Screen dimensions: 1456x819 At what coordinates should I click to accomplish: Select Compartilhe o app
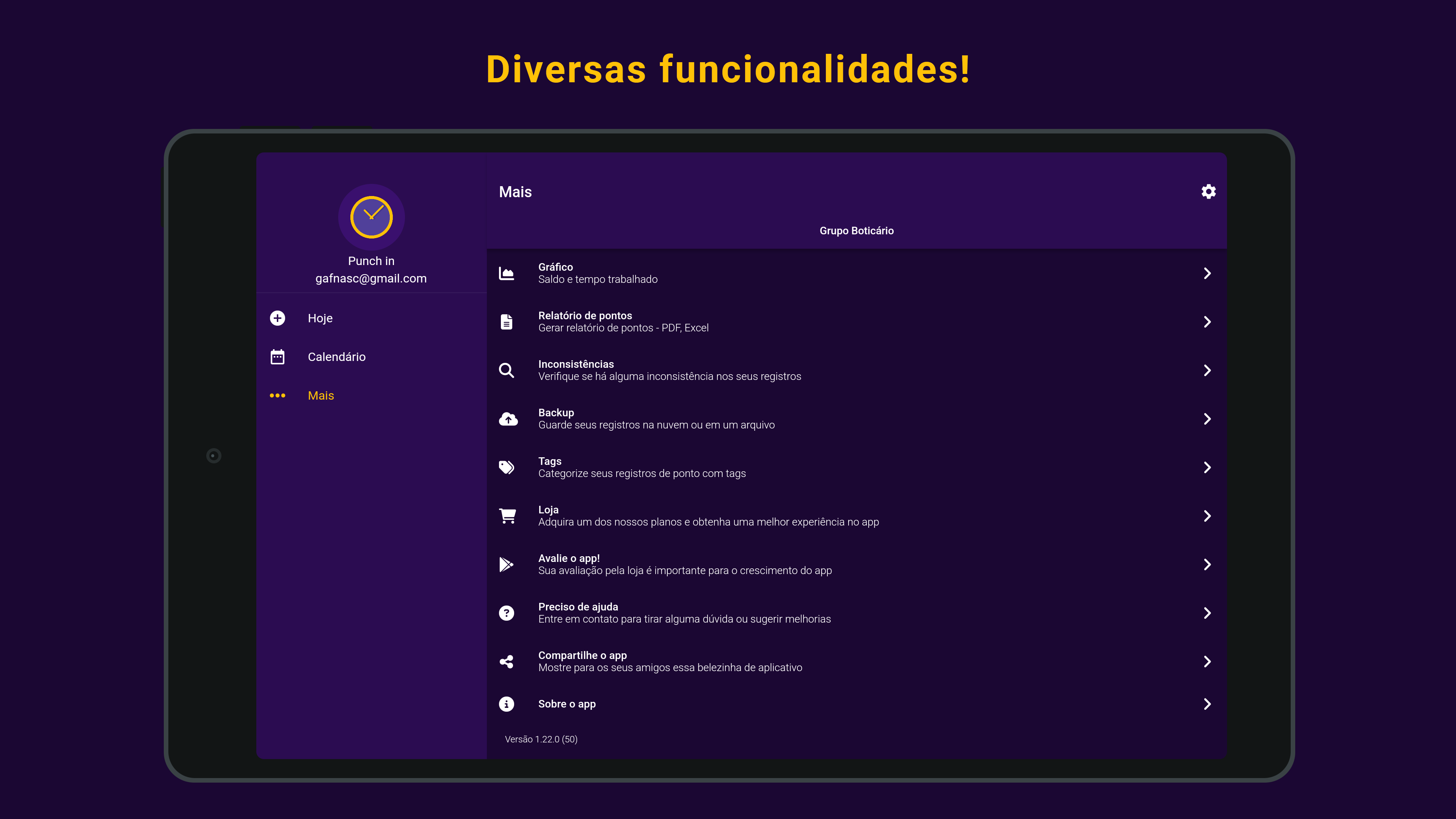click(x=856, y=661)
